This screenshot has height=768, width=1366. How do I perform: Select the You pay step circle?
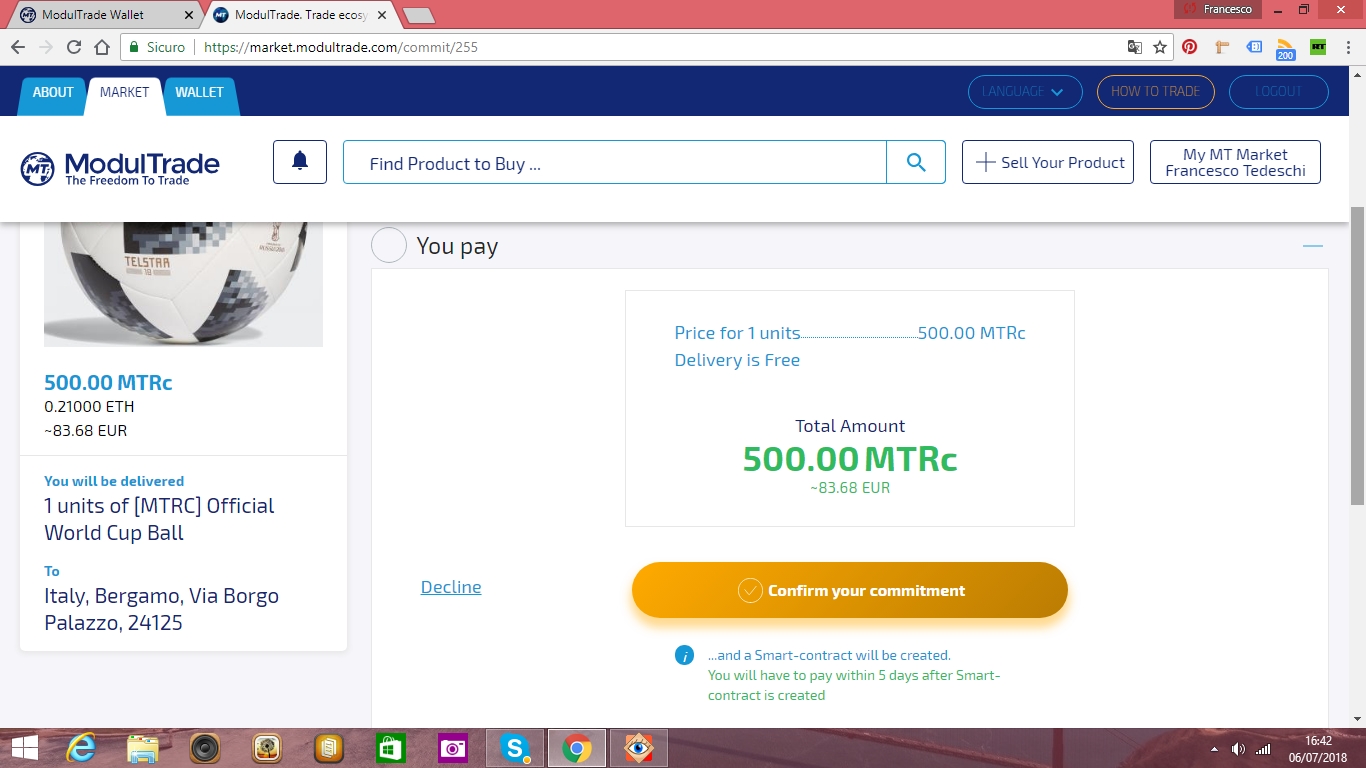click(389, 245)
